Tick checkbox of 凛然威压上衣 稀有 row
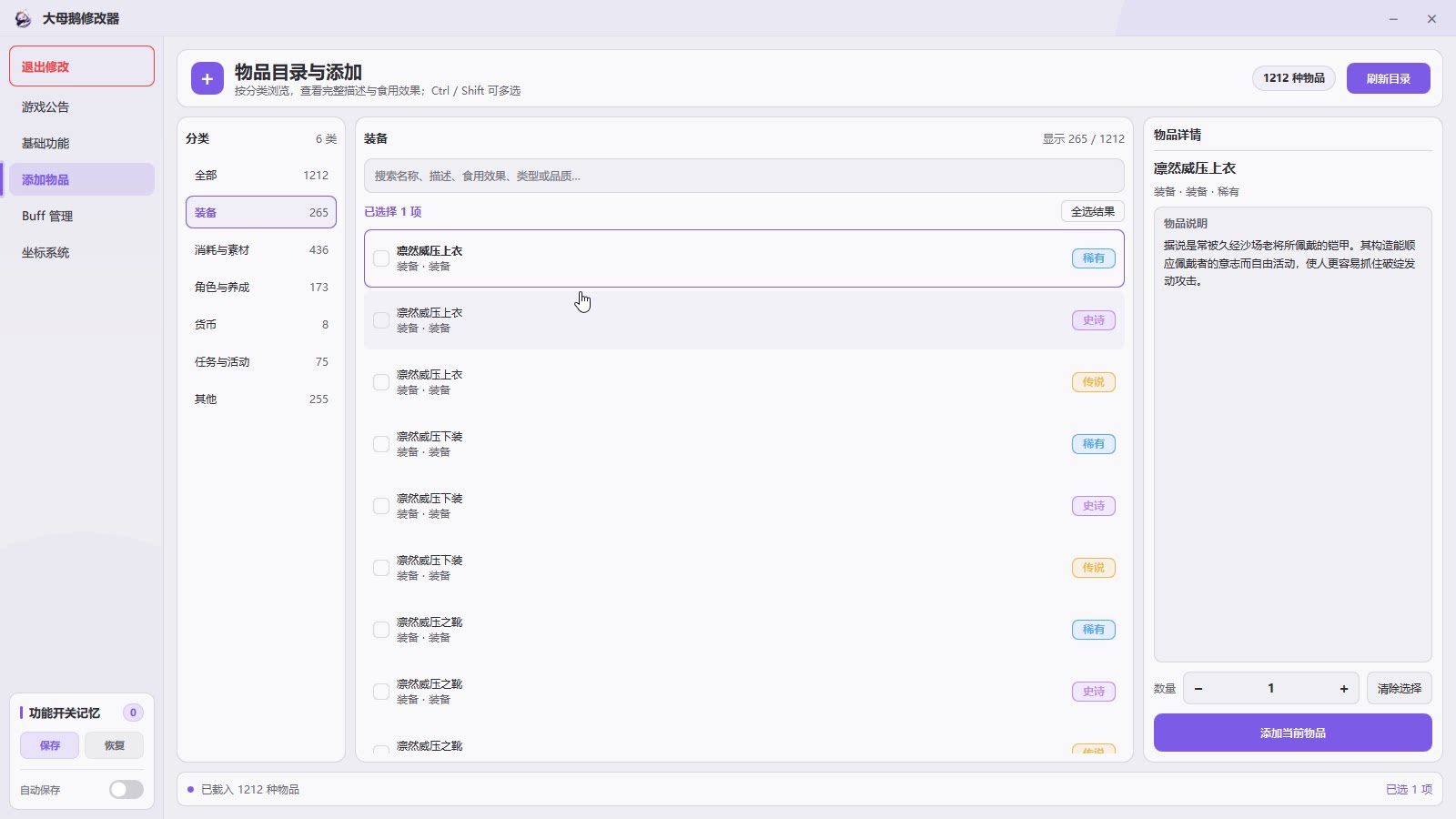The image size is (1456, 819). 381,258
